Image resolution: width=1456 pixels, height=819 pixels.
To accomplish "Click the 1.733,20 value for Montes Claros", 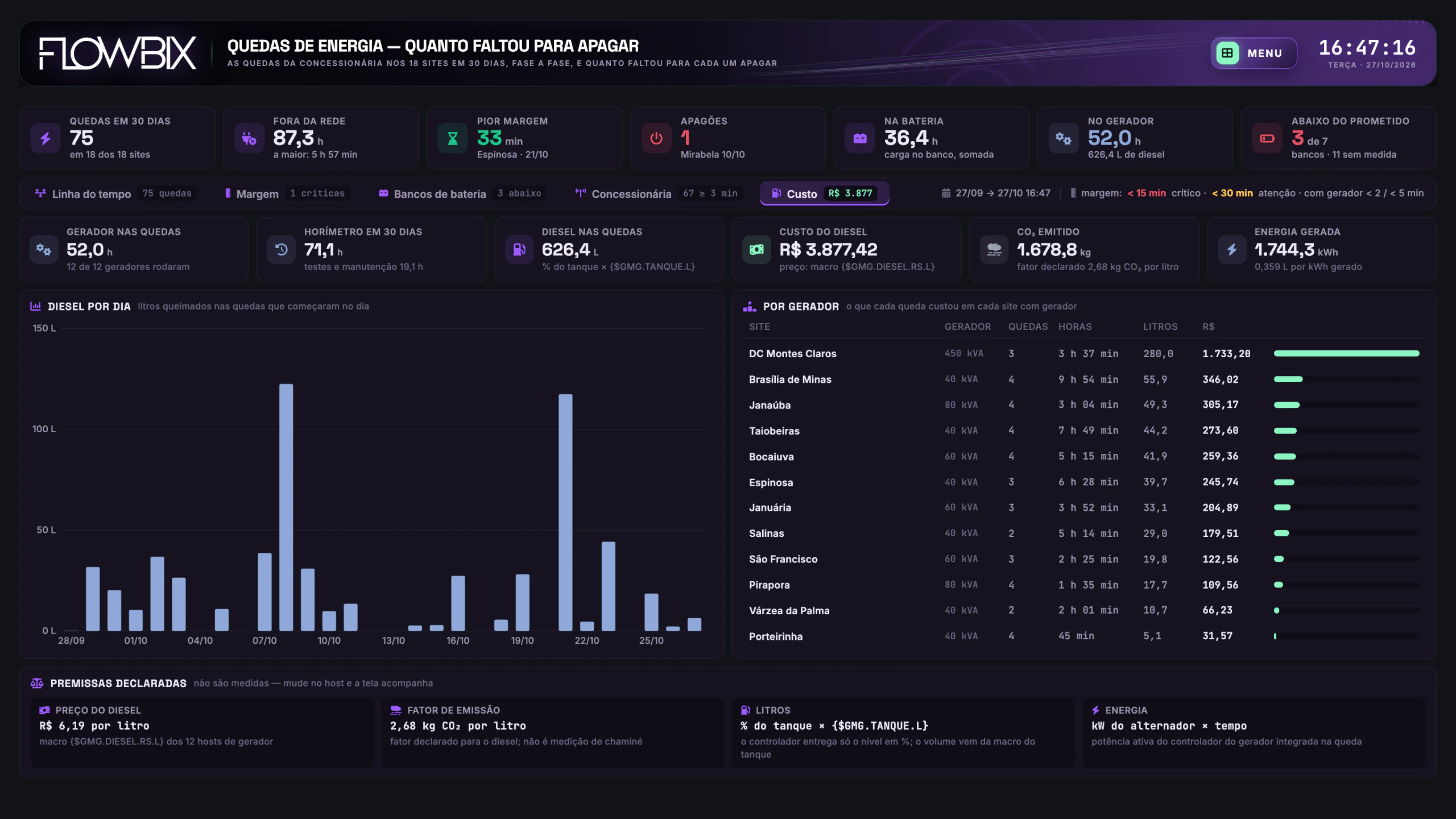I will (x=1226, y=354).
